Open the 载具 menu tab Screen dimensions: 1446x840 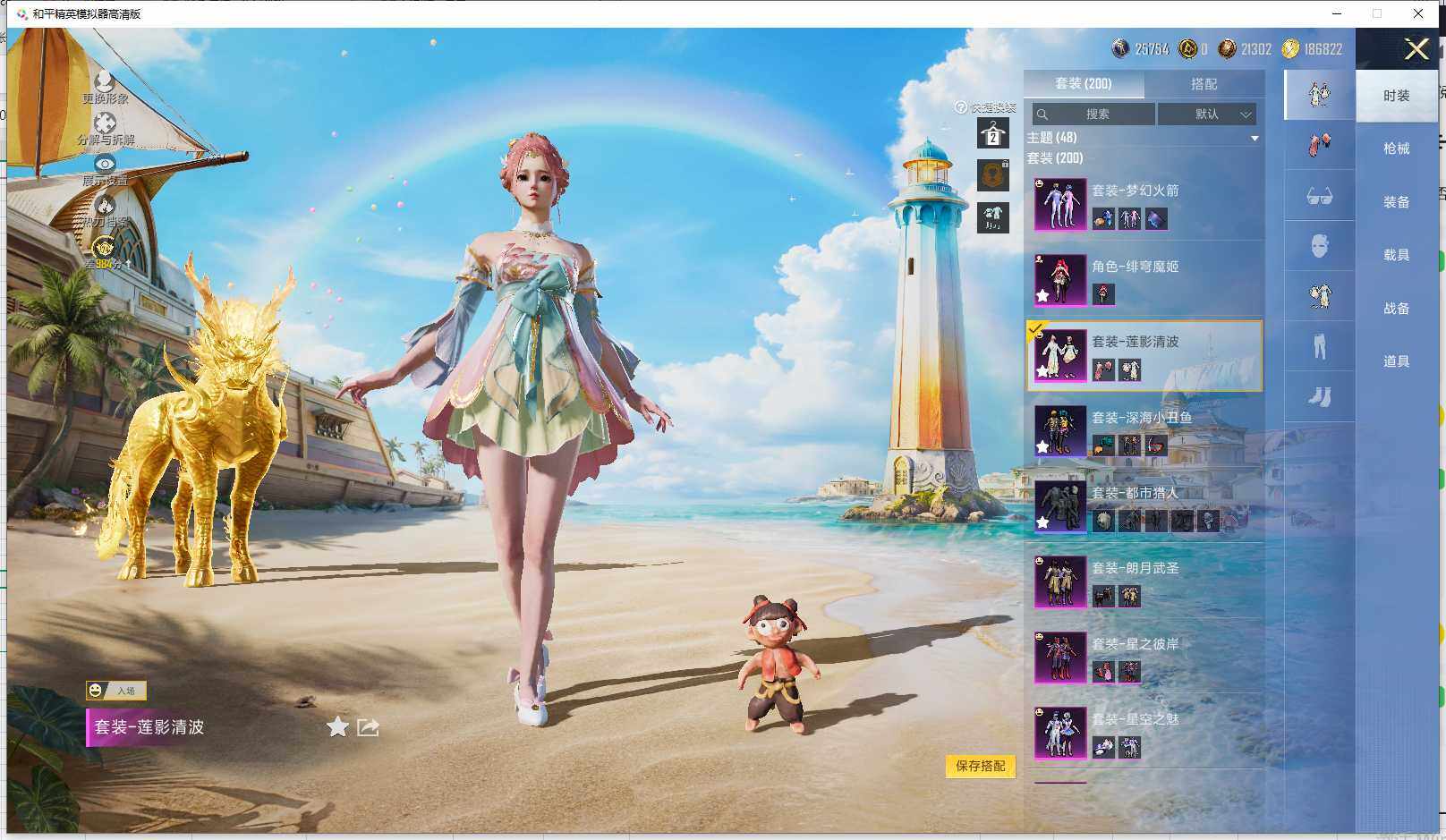point(1396,255)
